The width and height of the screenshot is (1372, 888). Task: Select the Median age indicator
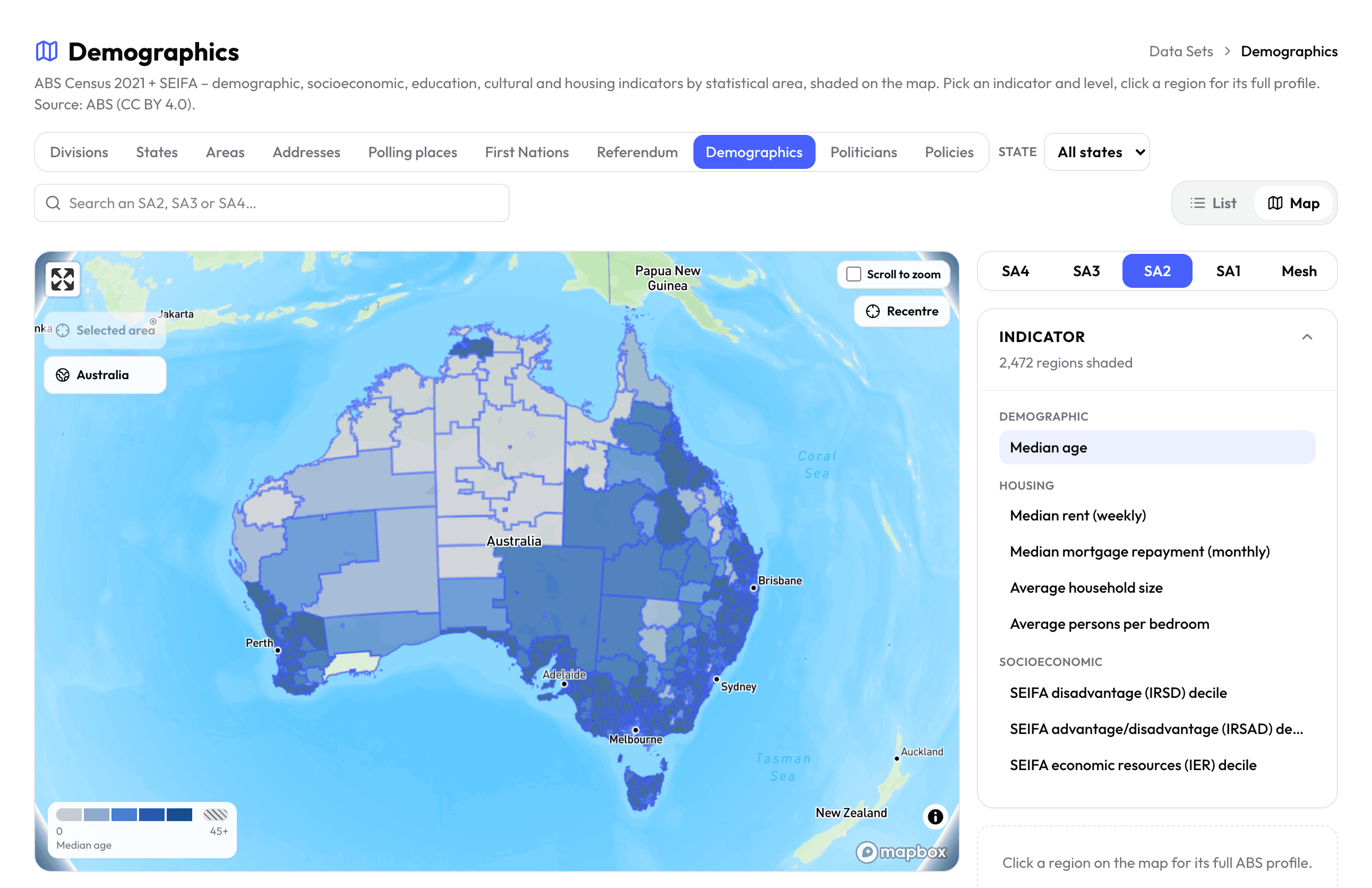(x=1157, y=448)
